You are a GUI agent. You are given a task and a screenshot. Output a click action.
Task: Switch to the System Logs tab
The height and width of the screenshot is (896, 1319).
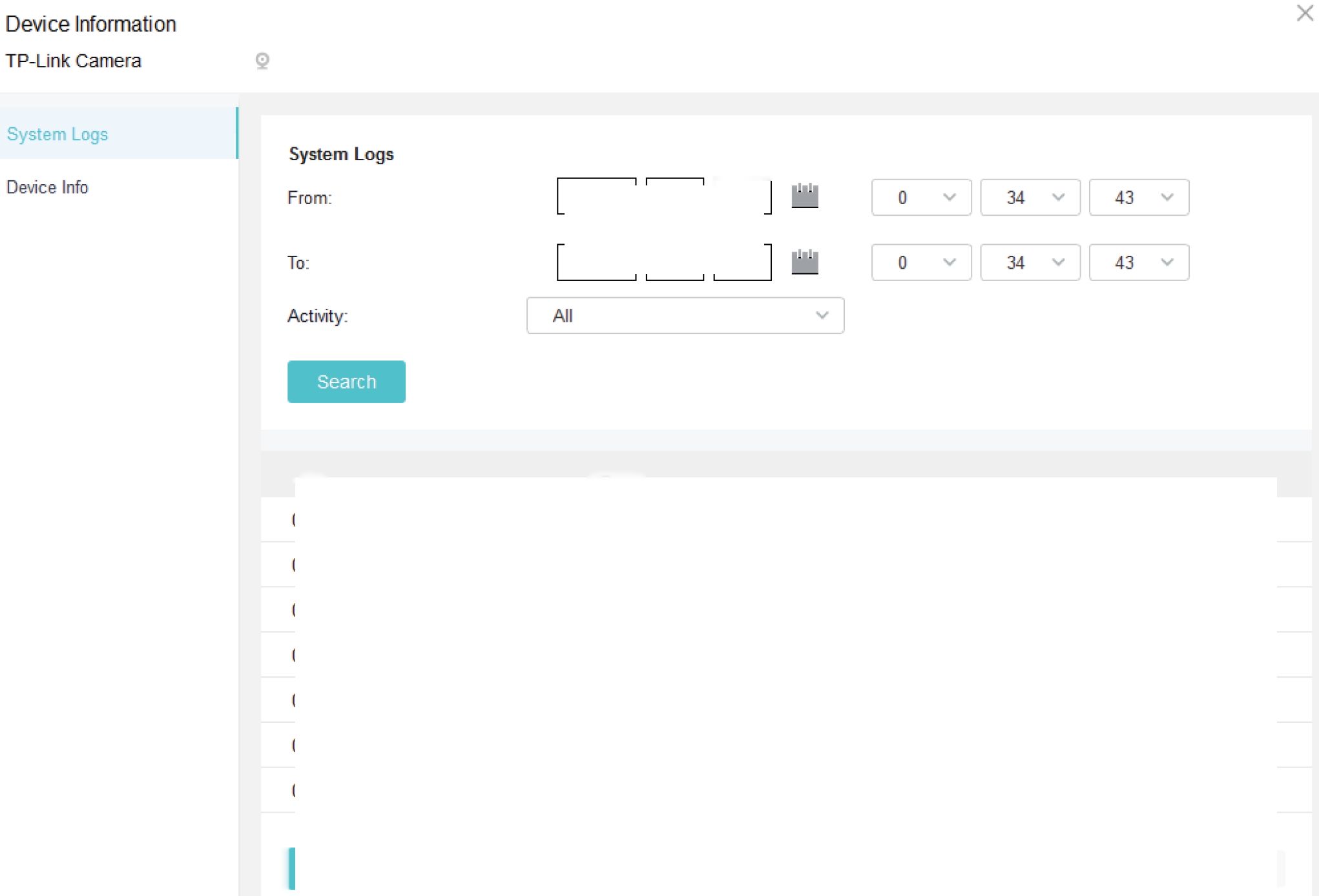point(57,134)
